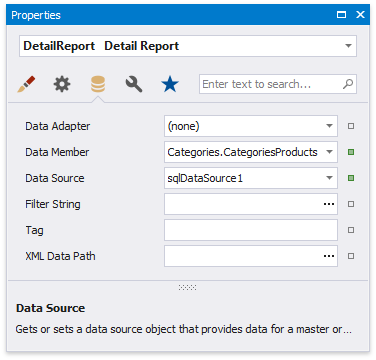The height and width of the screenshot is (360, 376).
Task: Expand the Data Adapter dropdown arrow
Action: pyautogui.click(x=329, y=126)
